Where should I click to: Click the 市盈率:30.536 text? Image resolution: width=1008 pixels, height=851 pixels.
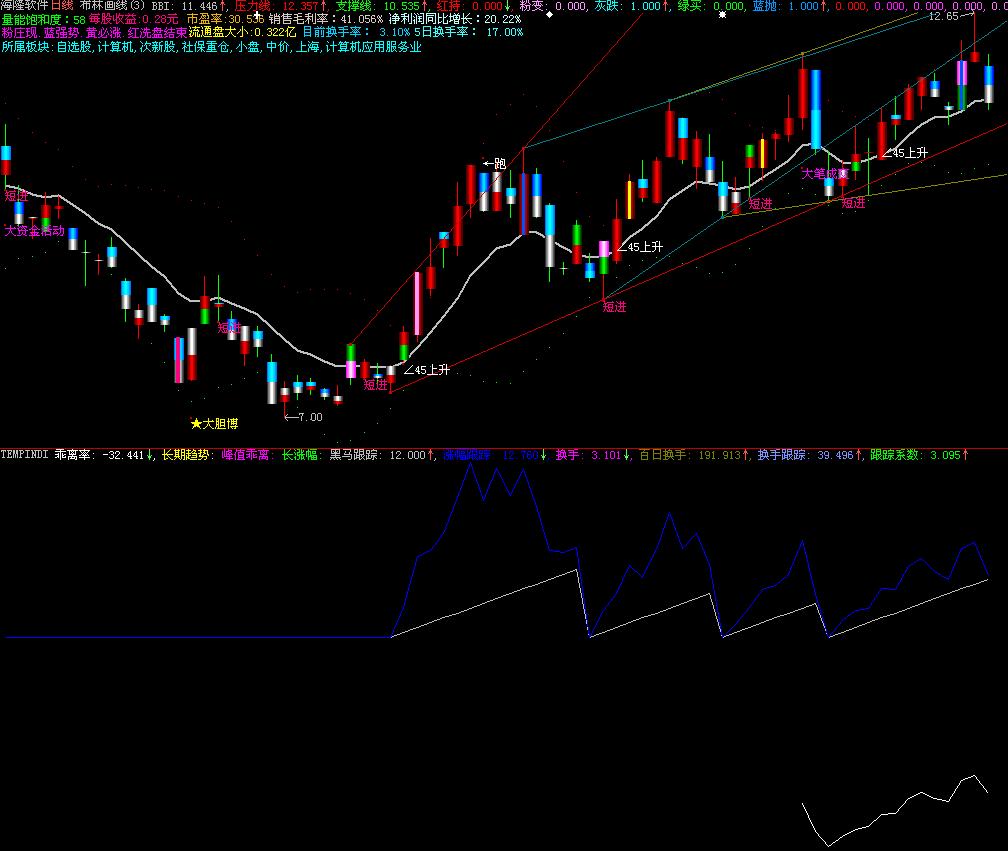point(226,19)
